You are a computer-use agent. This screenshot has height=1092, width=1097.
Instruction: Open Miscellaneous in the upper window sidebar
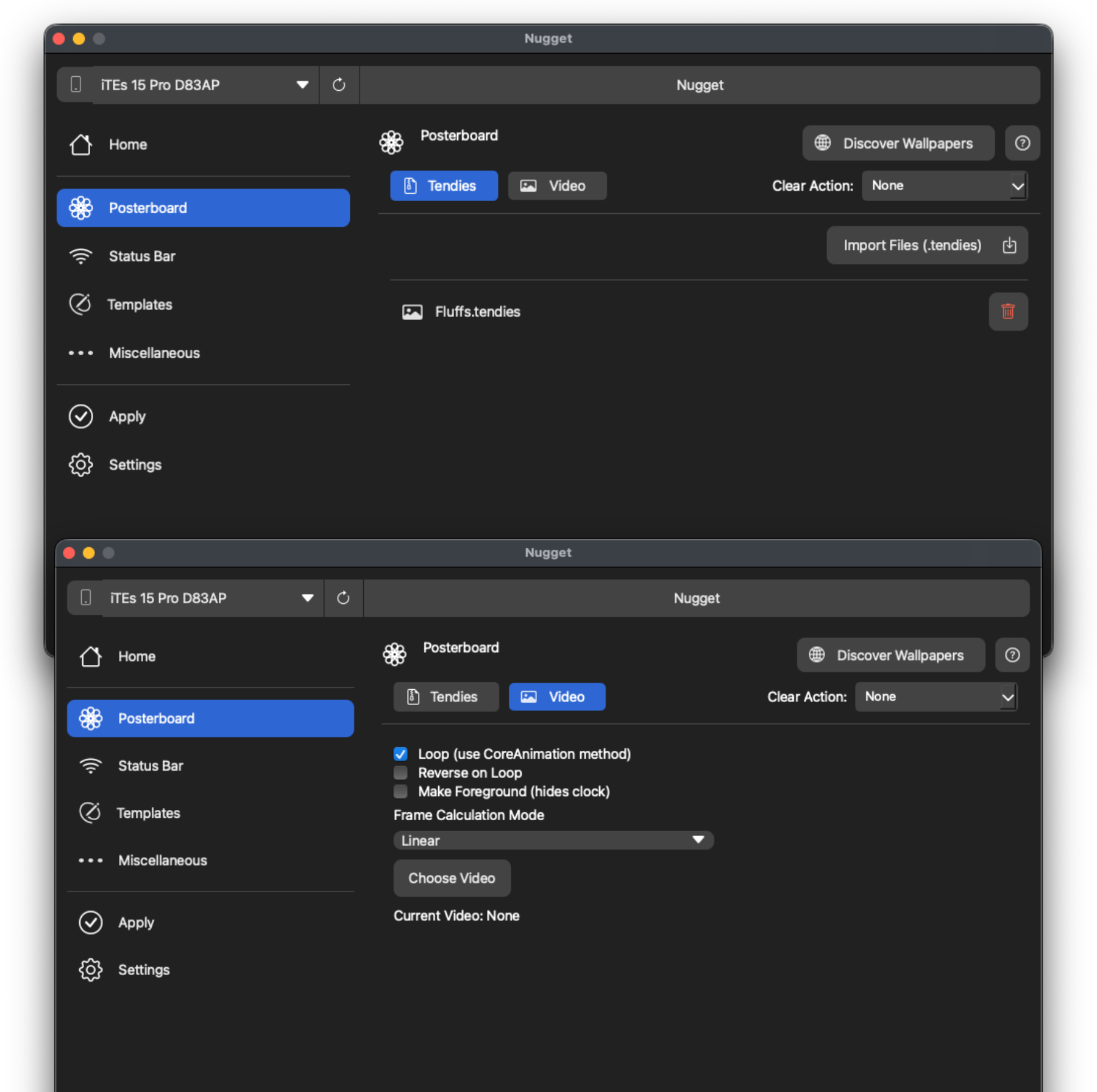coord(154,353)
